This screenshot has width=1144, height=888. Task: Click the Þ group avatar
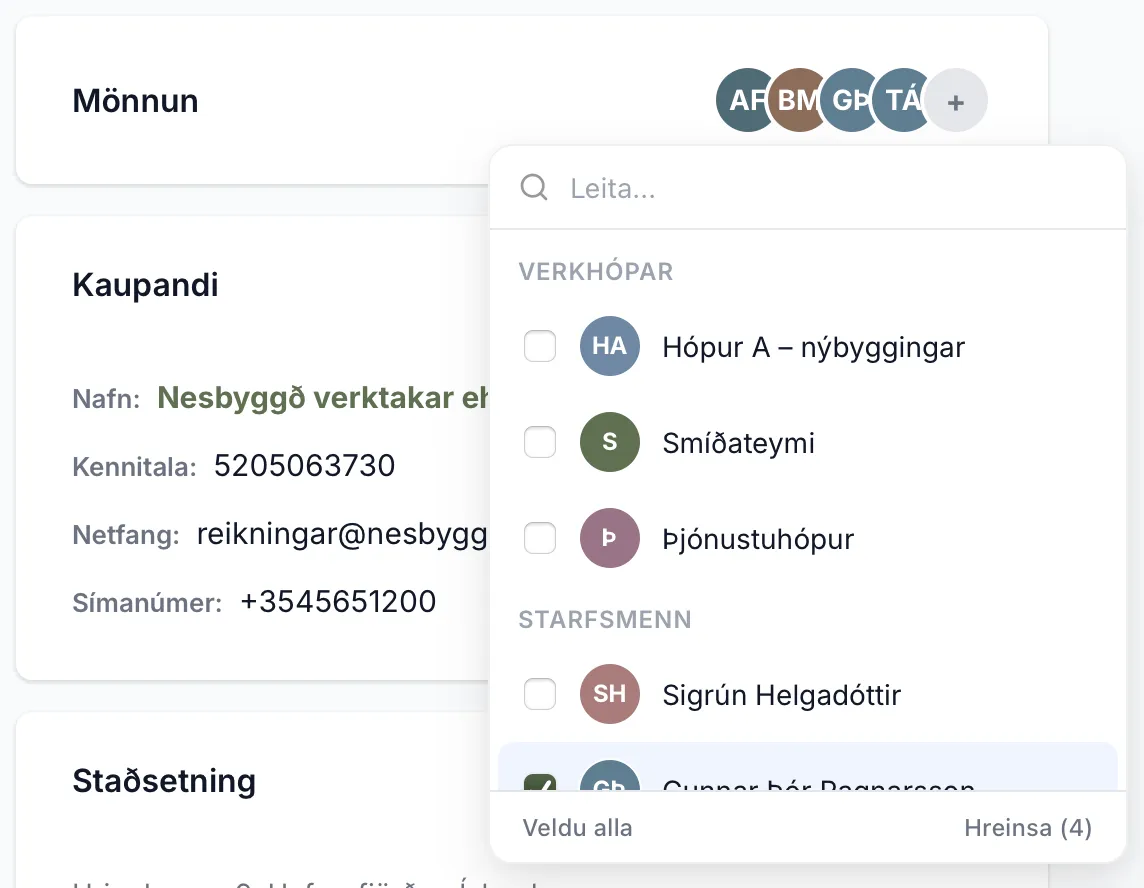[x=610, y=538]
